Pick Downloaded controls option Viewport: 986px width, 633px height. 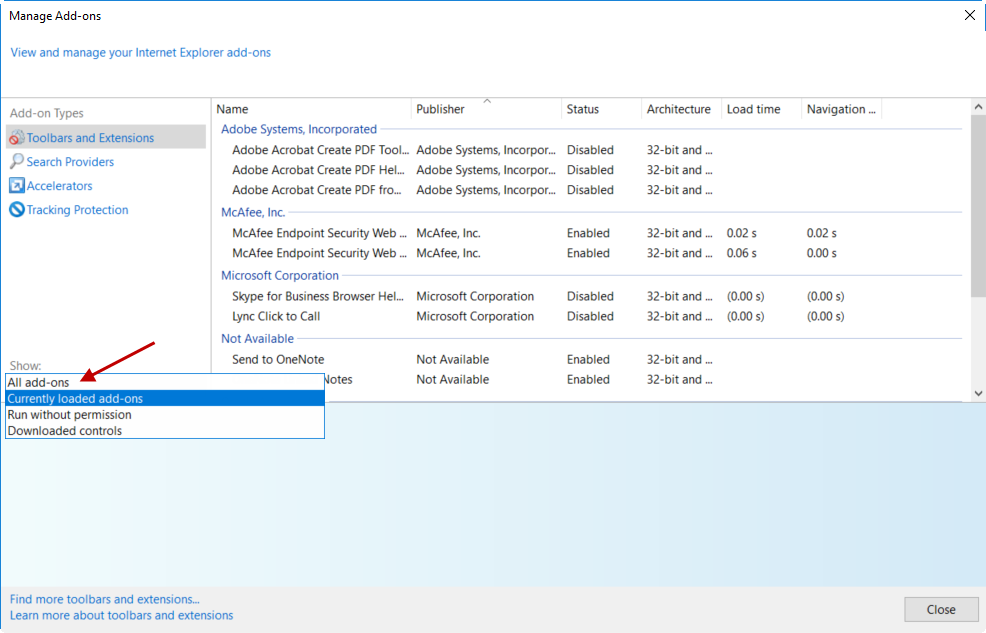[165, 431]
